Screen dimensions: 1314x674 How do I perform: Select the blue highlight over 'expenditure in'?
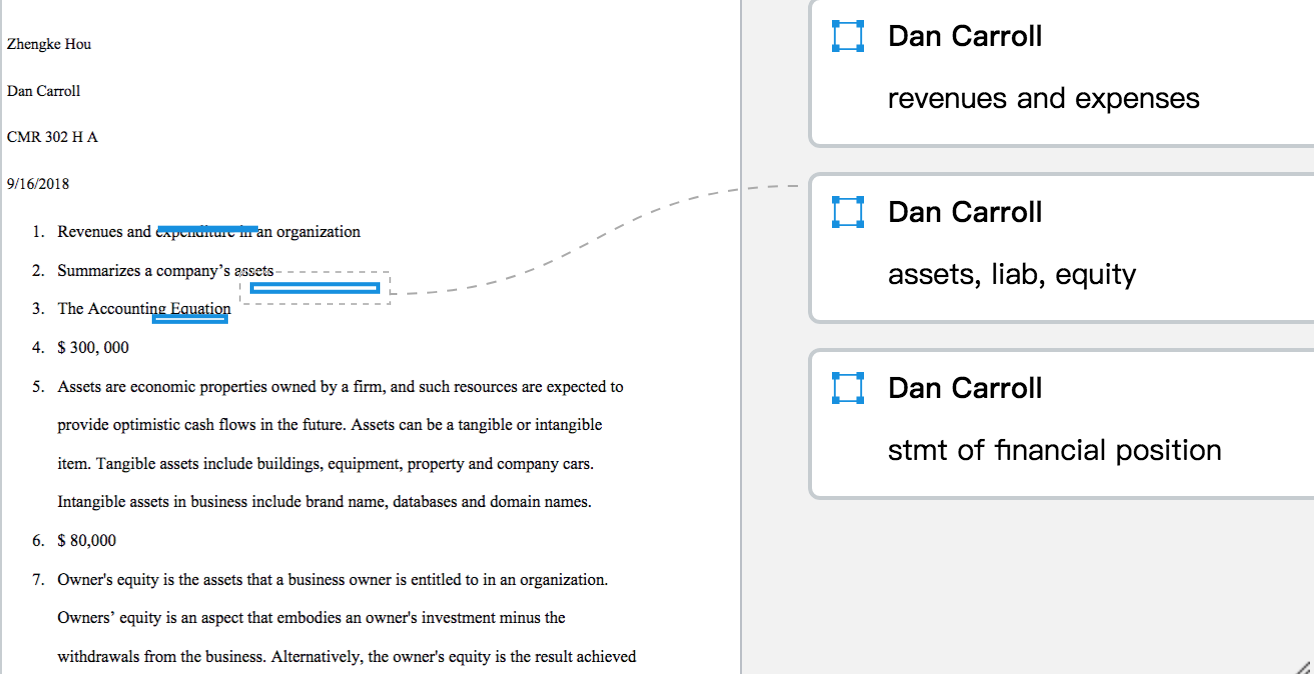tap(208, 229)
